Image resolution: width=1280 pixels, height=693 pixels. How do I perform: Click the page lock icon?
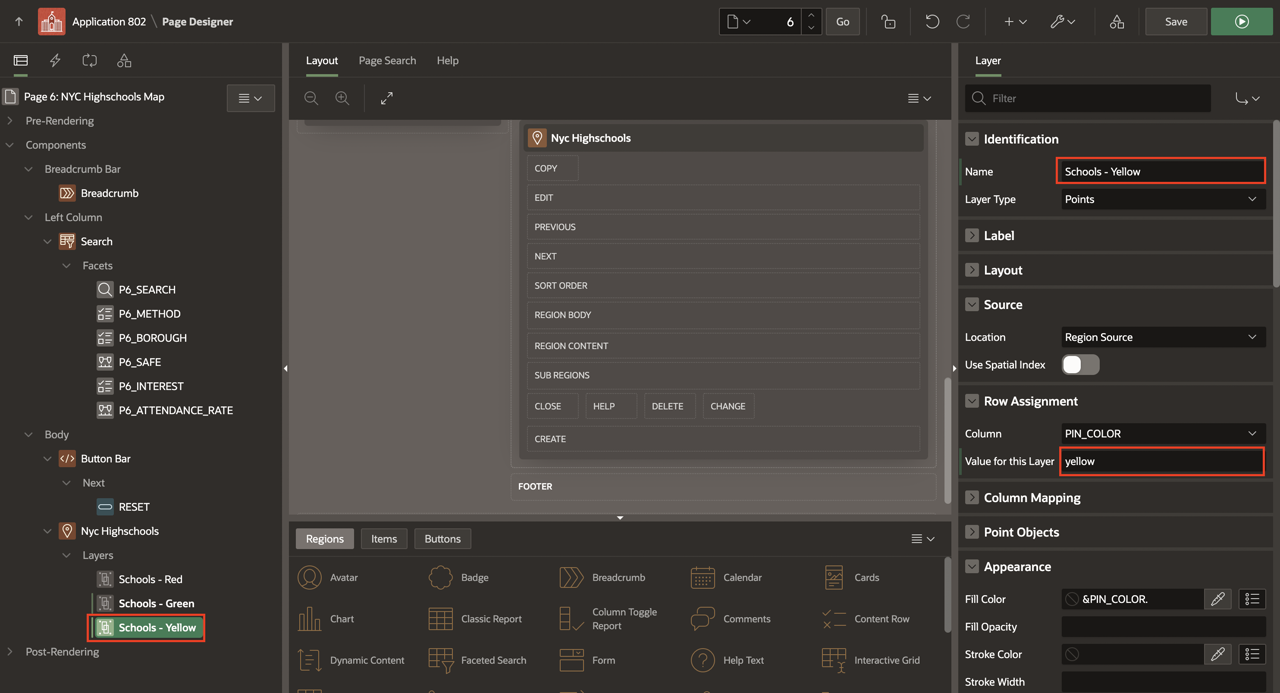(888, 21)
